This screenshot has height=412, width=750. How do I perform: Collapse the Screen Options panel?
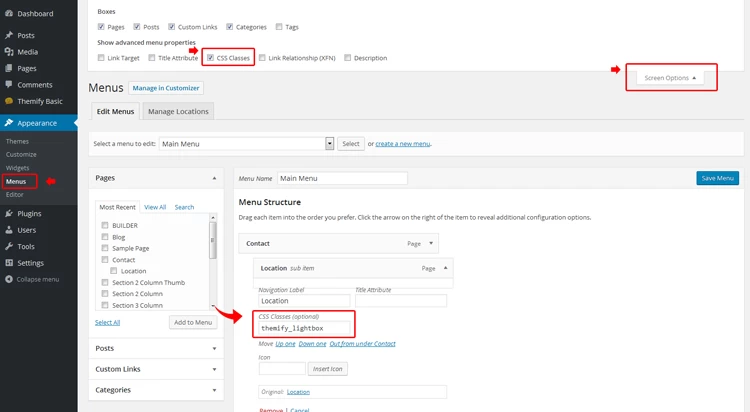click(670, 78)
